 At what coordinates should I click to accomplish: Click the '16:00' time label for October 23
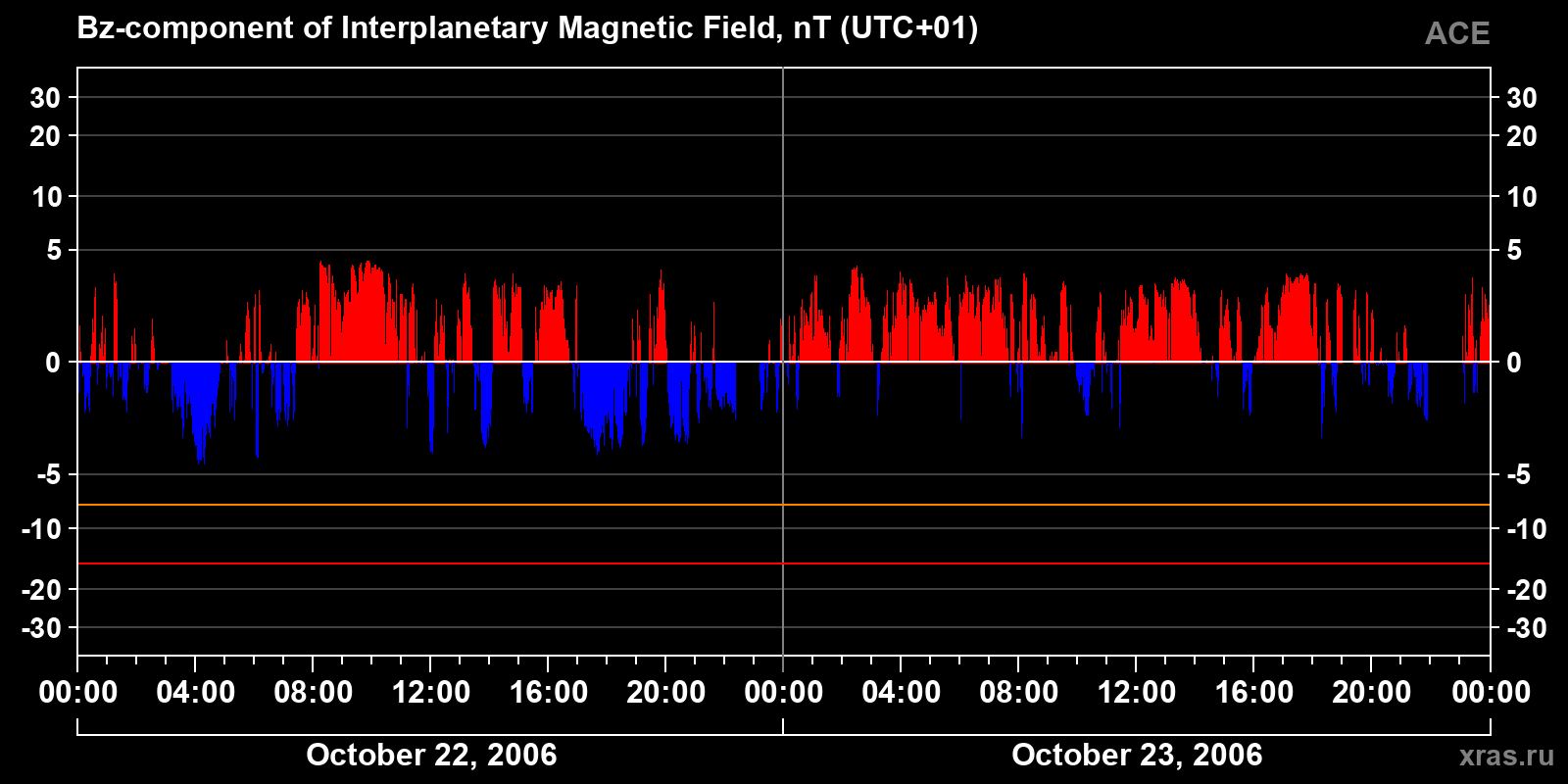click(1254, 692)
